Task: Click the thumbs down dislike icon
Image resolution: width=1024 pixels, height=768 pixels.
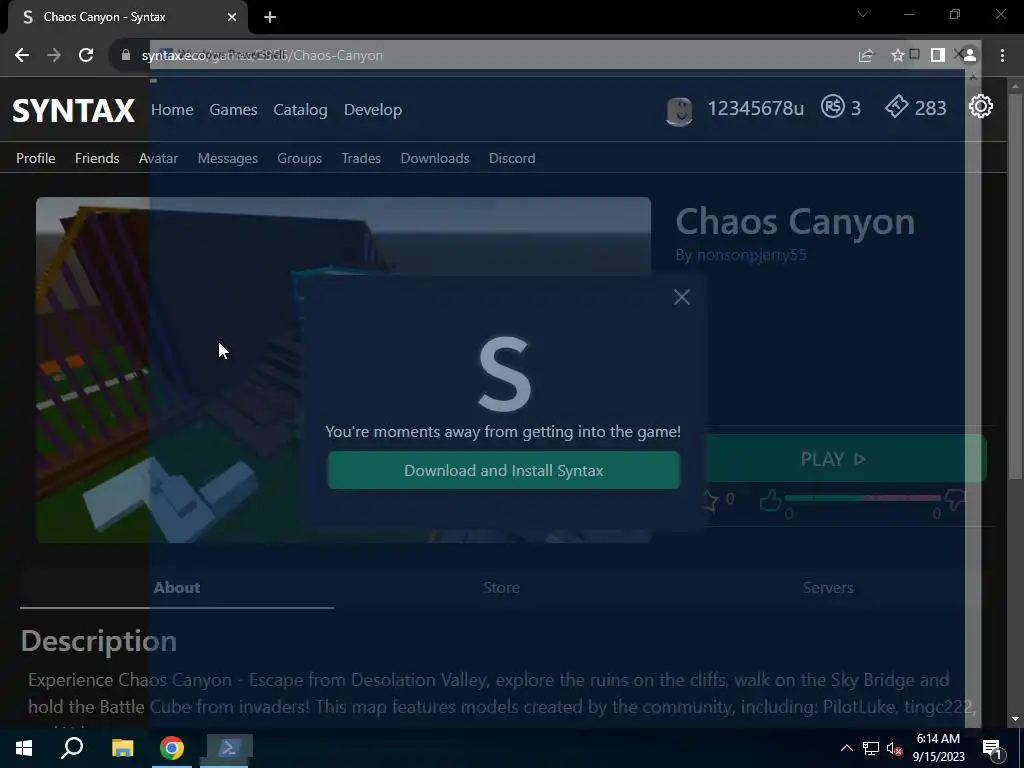Action: 955,501
